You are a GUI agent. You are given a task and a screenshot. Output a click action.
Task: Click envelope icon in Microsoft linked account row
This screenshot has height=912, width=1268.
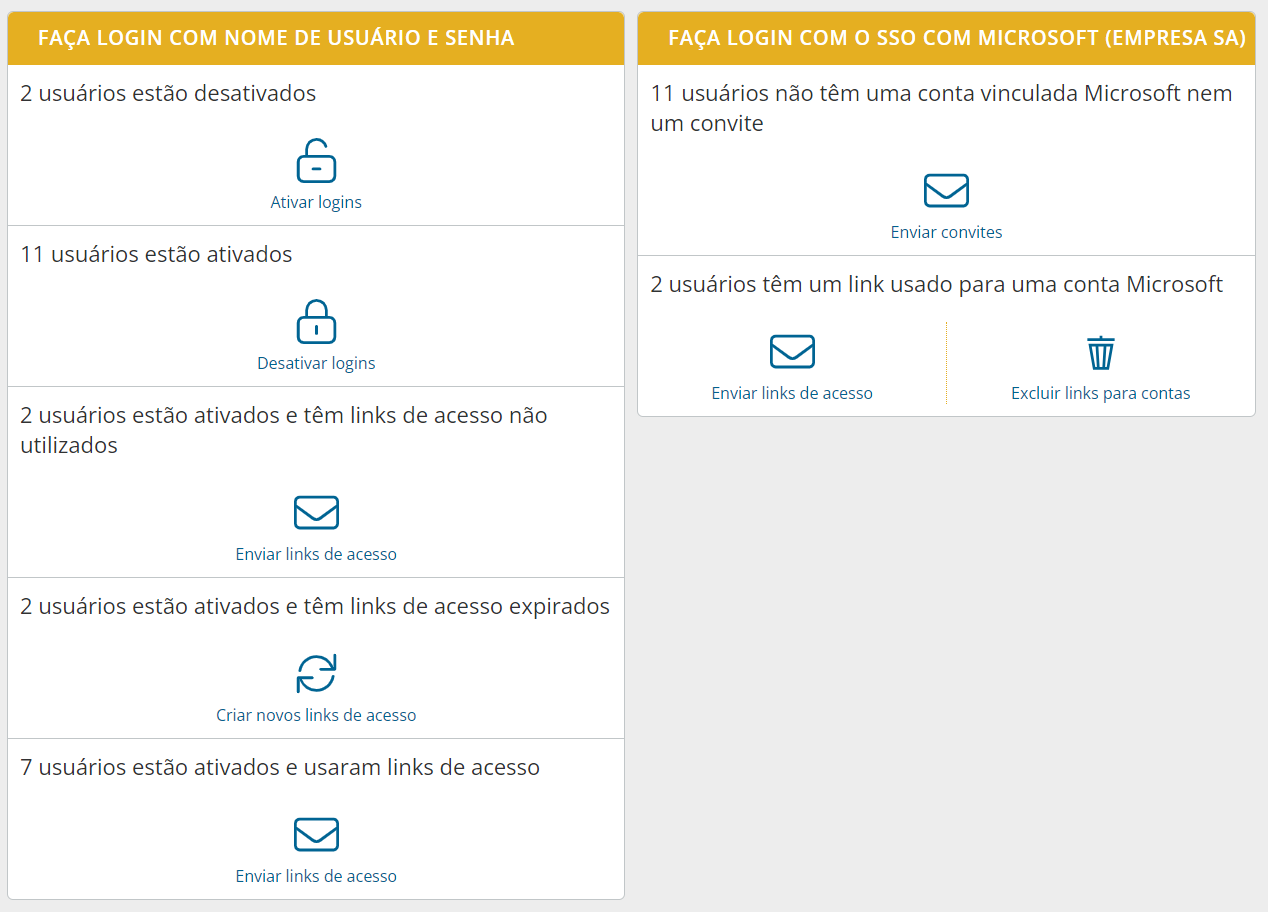point(792,352)
